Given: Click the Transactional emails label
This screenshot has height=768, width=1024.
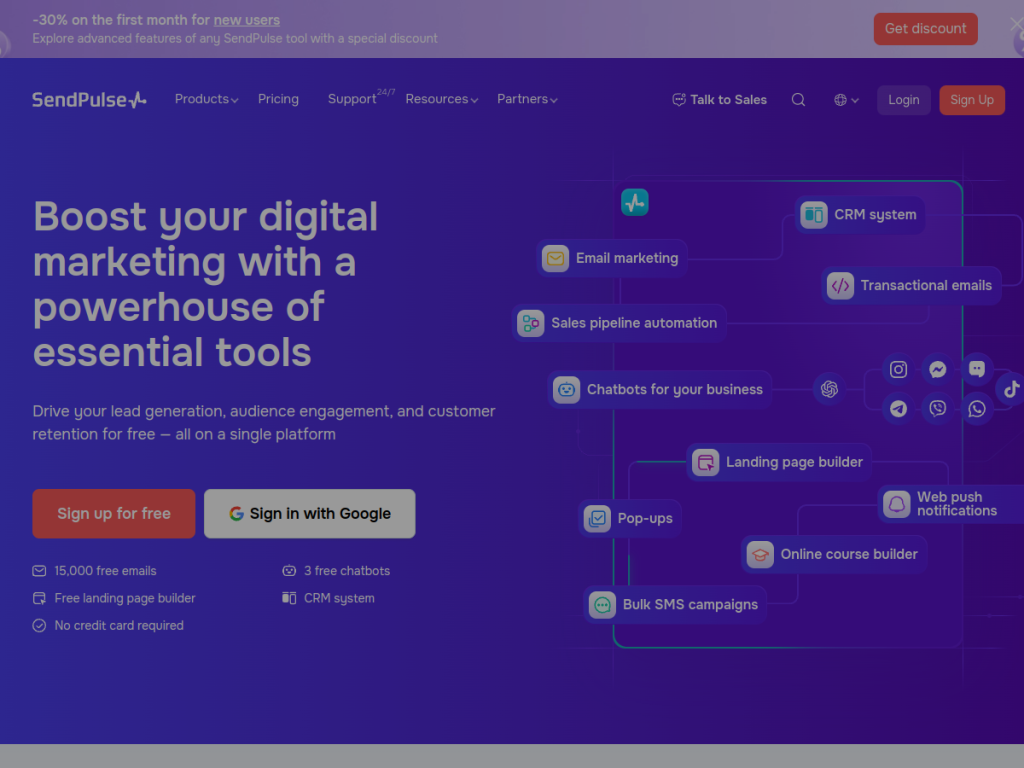Looking at the screenshot, I should [x=926, y=285].
